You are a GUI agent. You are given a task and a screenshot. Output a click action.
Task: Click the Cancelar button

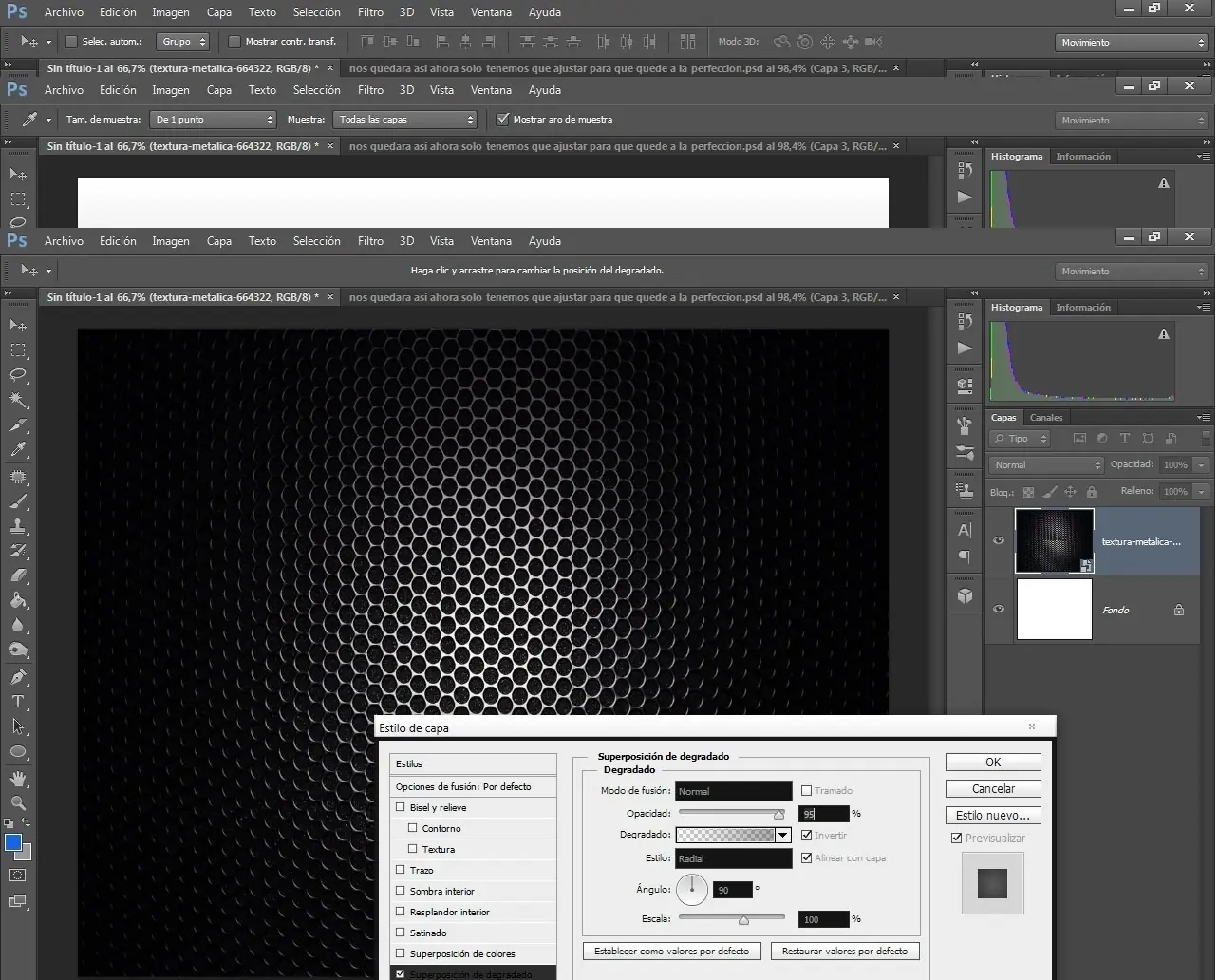click(993, 789)
